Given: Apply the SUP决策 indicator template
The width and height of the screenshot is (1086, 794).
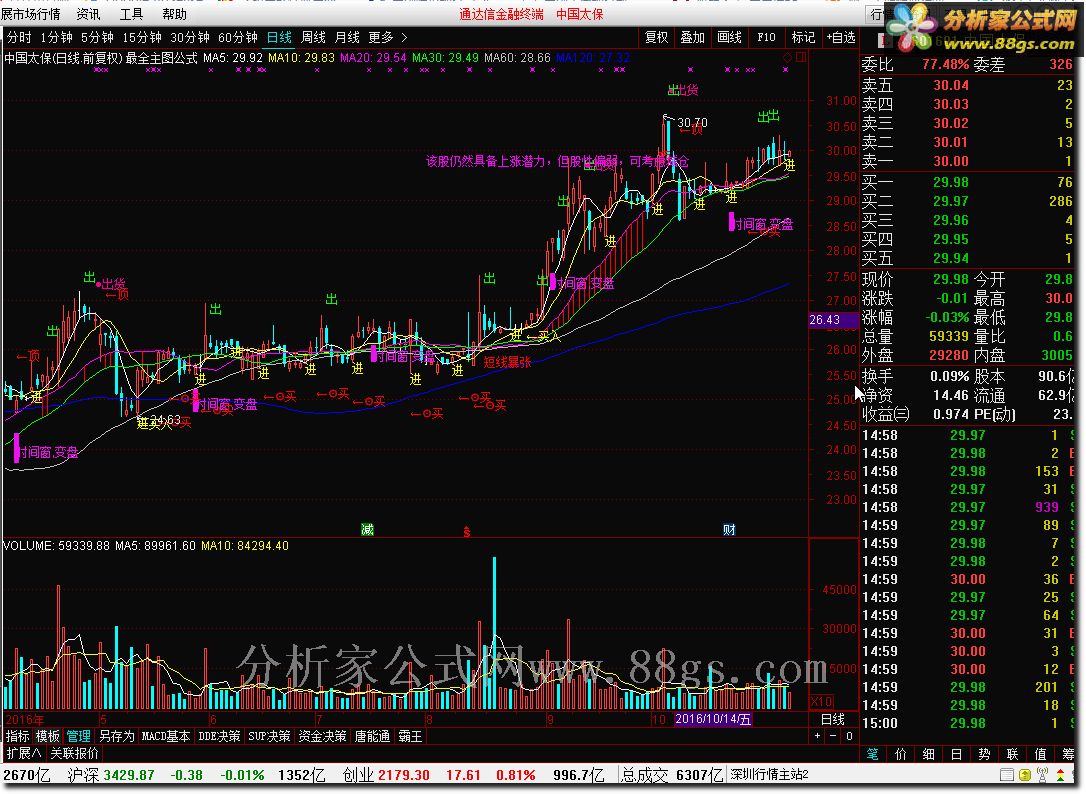Looking at the screenshot, I should click(269, 736).
